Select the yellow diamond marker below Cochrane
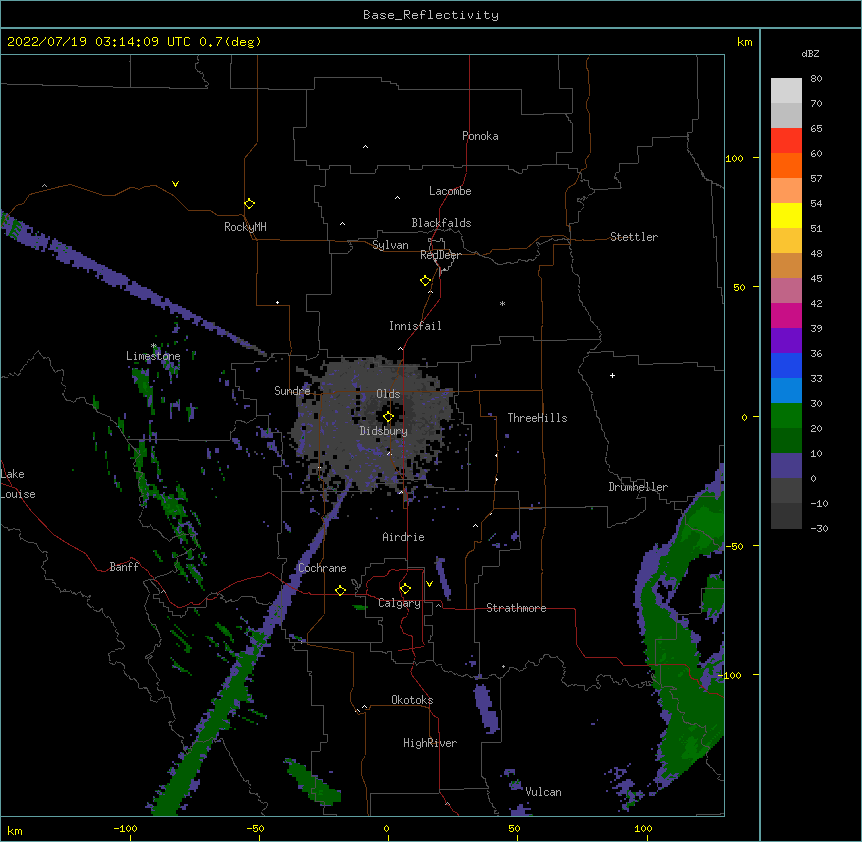 pos(340,590)
